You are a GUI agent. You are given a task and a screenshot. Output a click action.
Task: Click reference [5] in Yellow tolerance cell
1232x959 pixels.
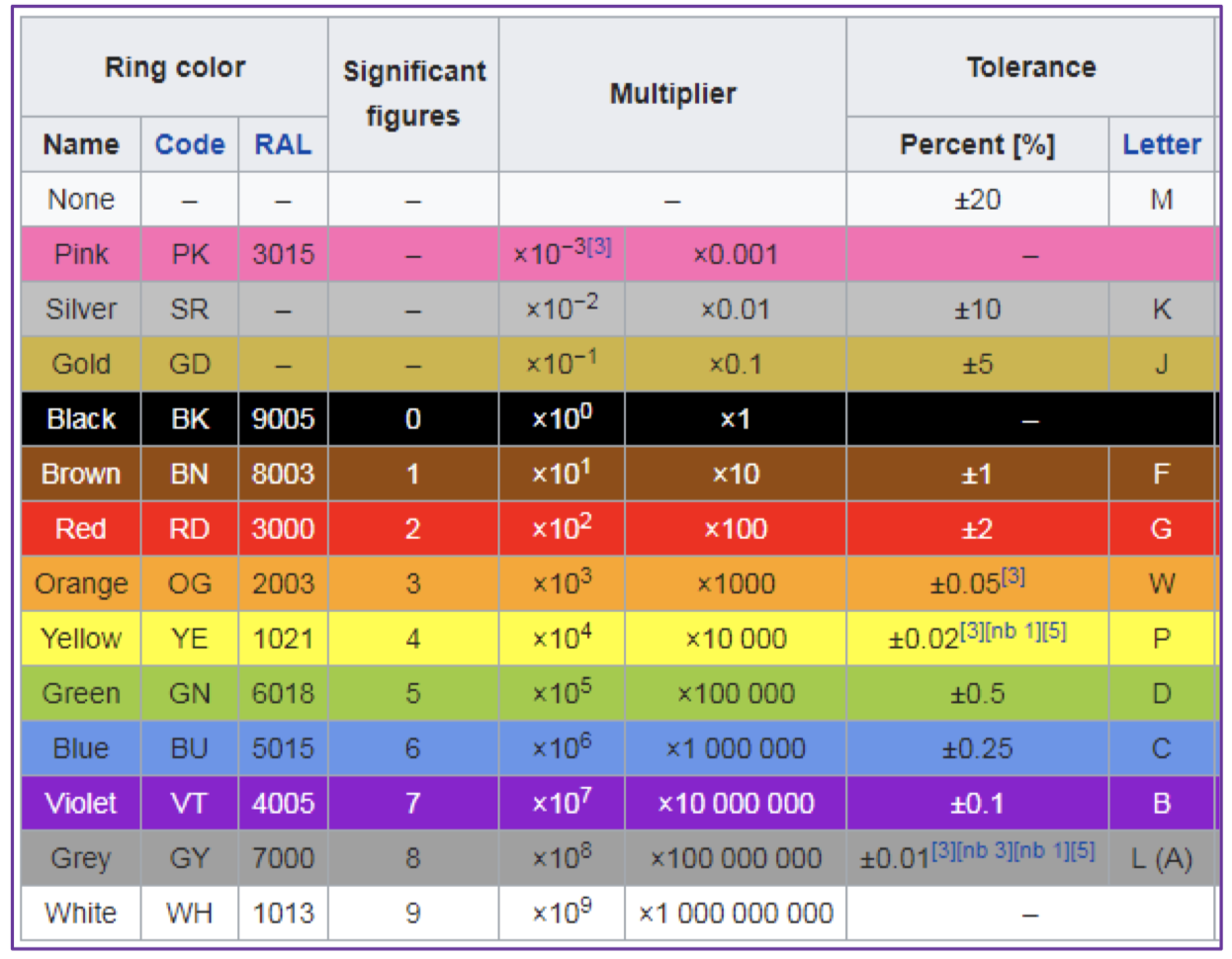pos(1055,632)
